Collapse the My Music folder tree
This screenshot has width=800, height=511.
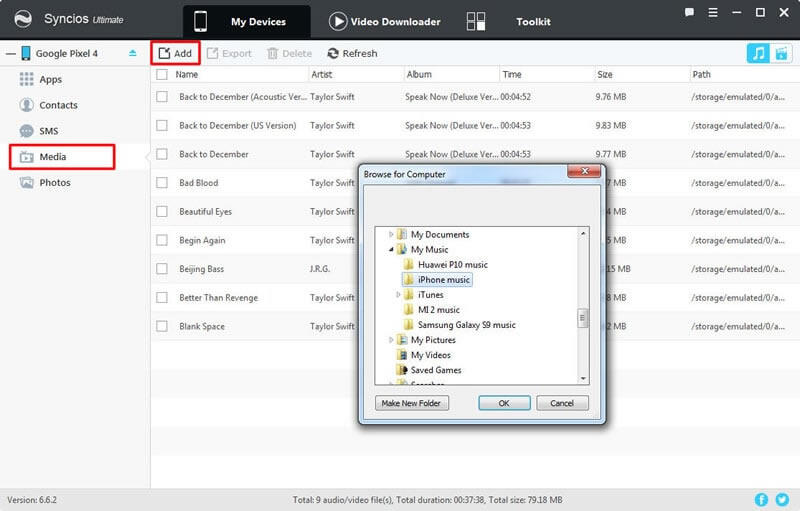(392, 250)
